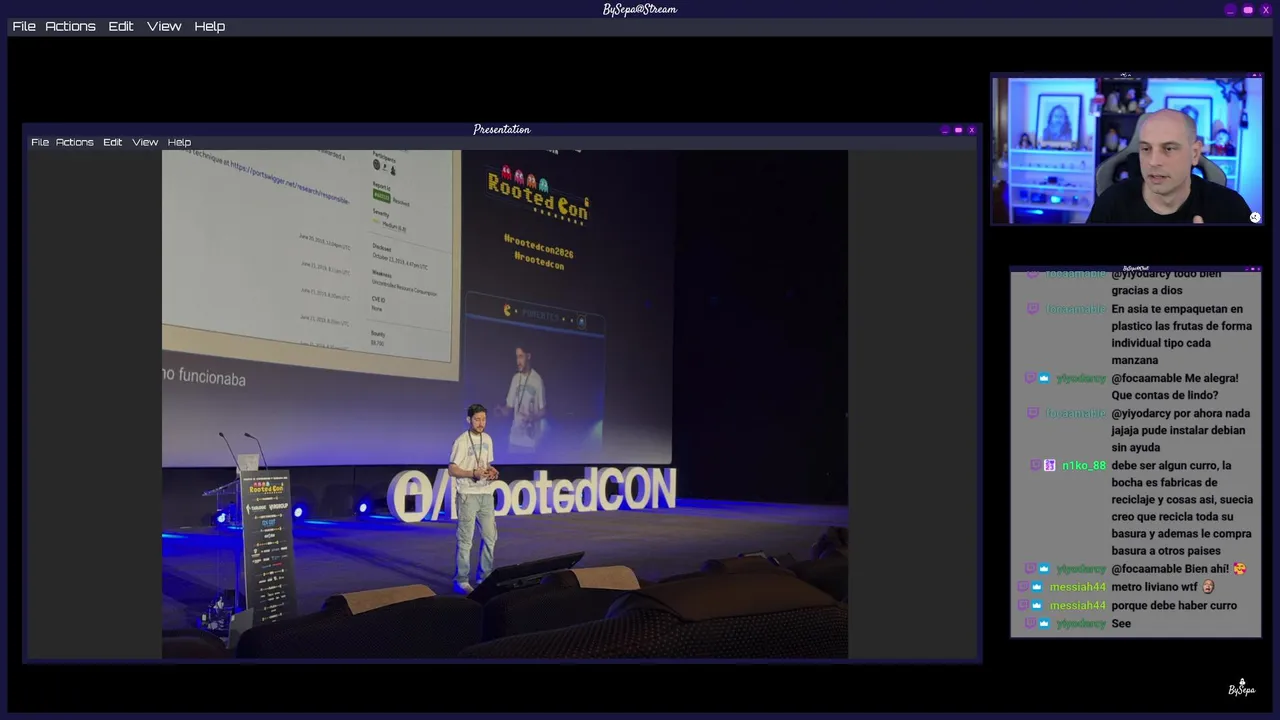
Task: Click the 'Presentation' window title
Action: point(502,129)
